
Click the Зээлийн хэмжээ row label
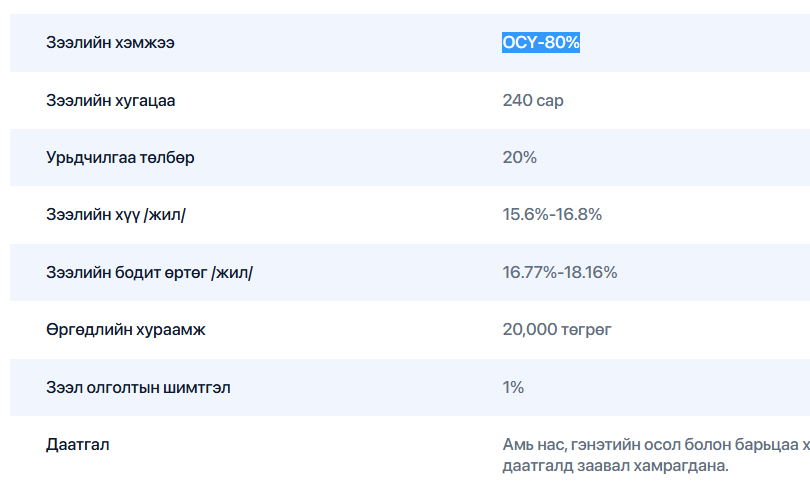[116, 43]
